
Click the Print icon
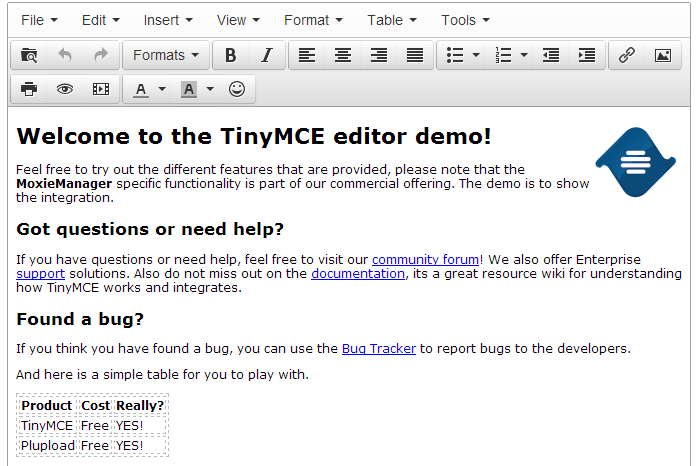pos(29,89)
